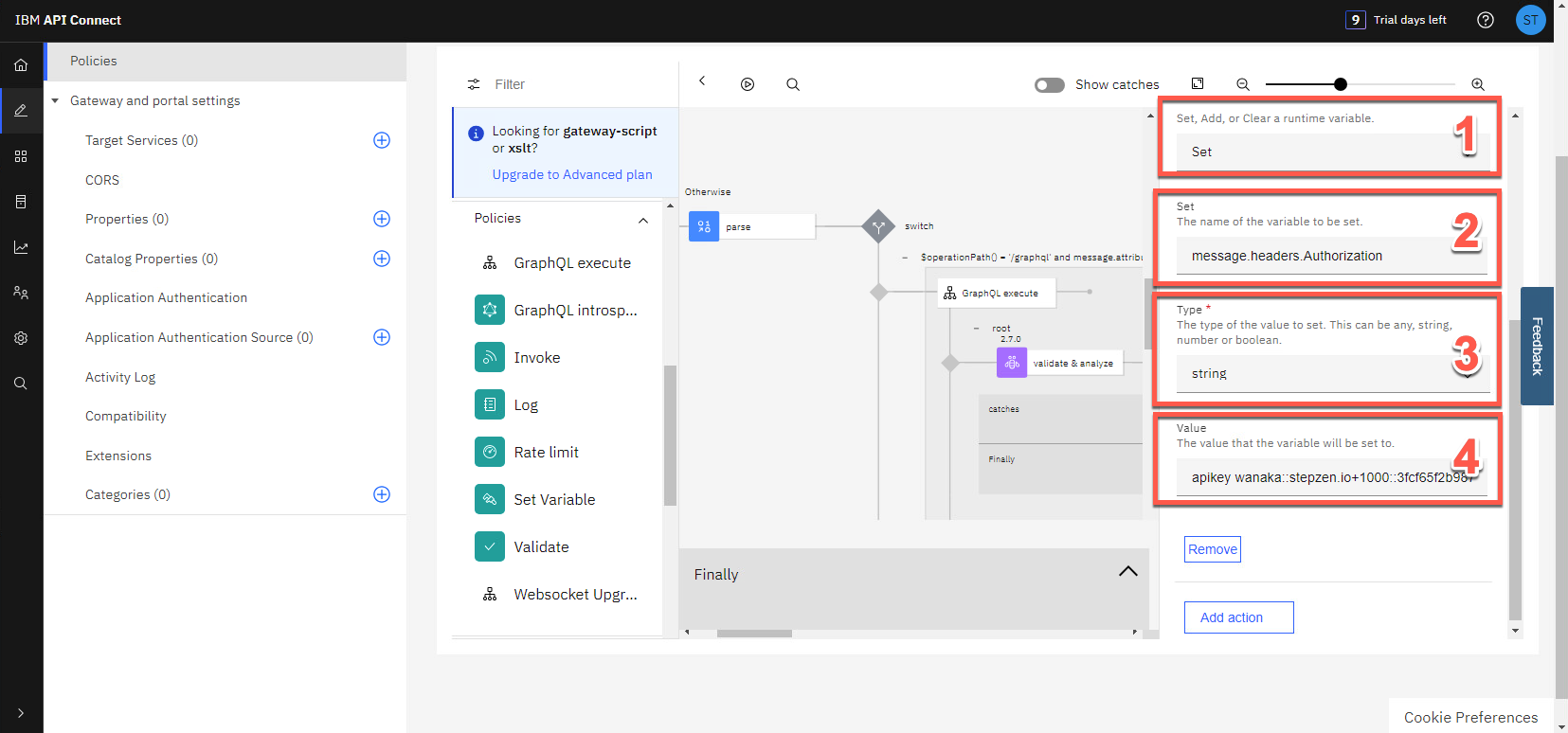The height and width of the screenshot is (733, 1568).
Task: Click the Add action button
Action: (1238, 617)
